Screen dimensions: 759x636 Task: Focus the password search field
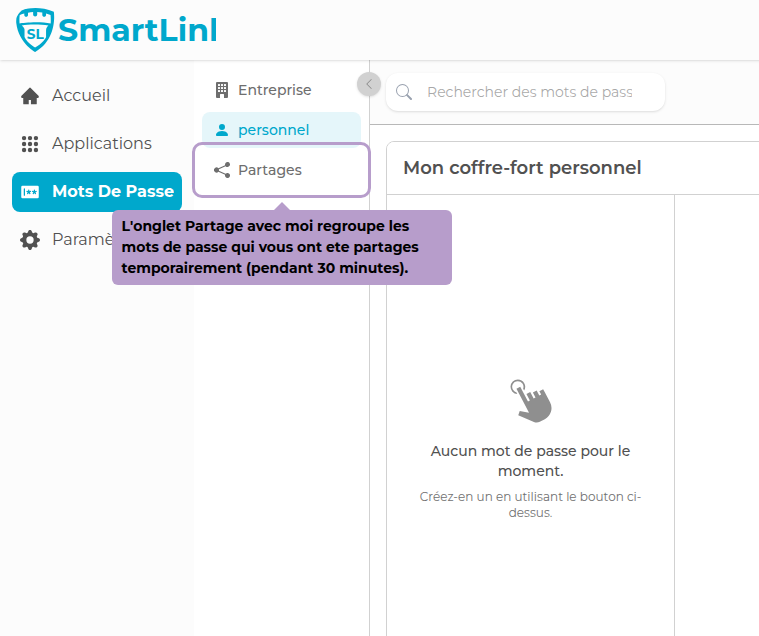(x=530, y=92)
